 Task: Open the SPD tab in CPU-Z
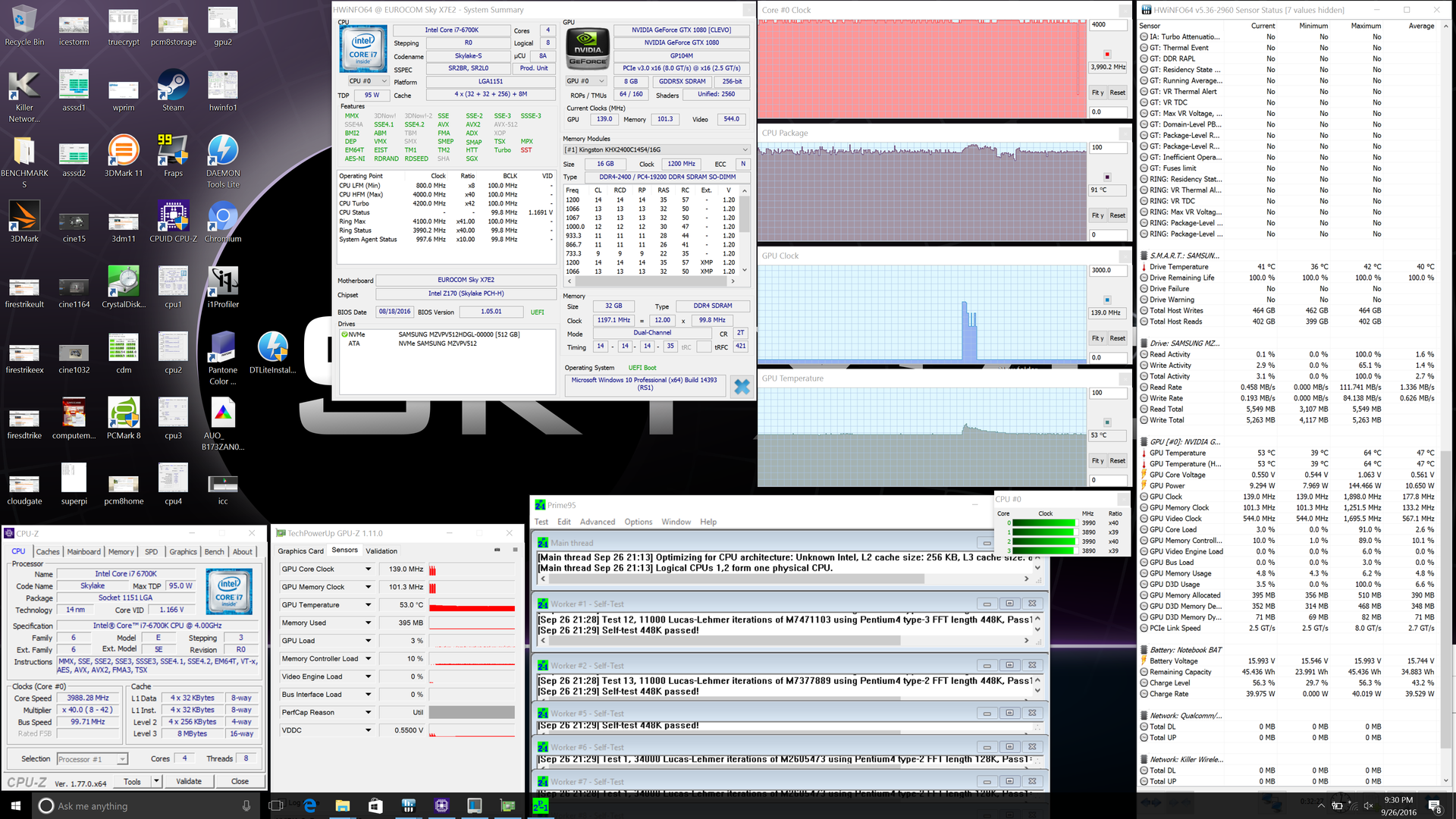point(151,551)
